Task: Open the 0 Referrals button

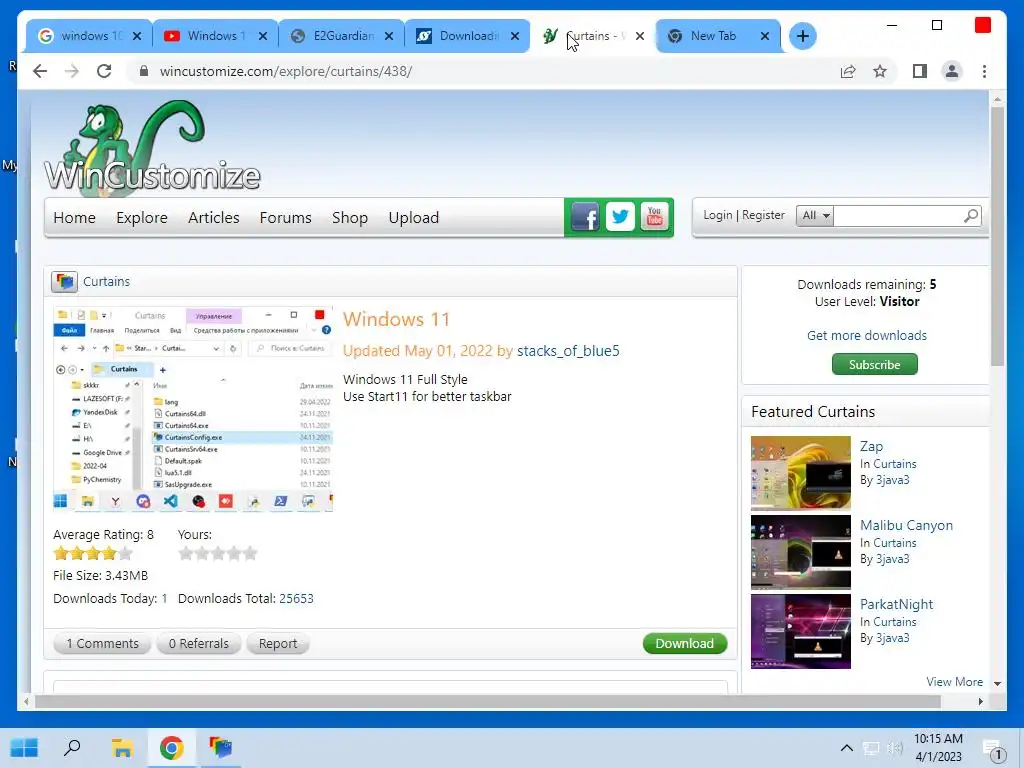Action: (199, 643)
